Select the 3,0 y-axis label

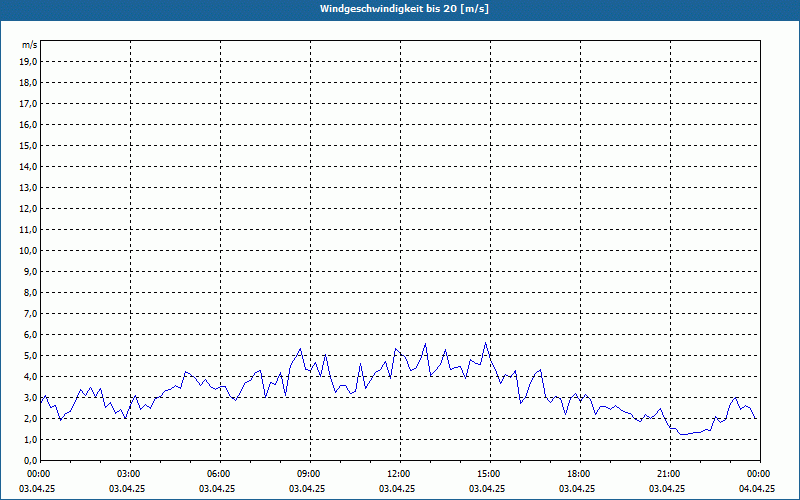[x=31, y=397]
